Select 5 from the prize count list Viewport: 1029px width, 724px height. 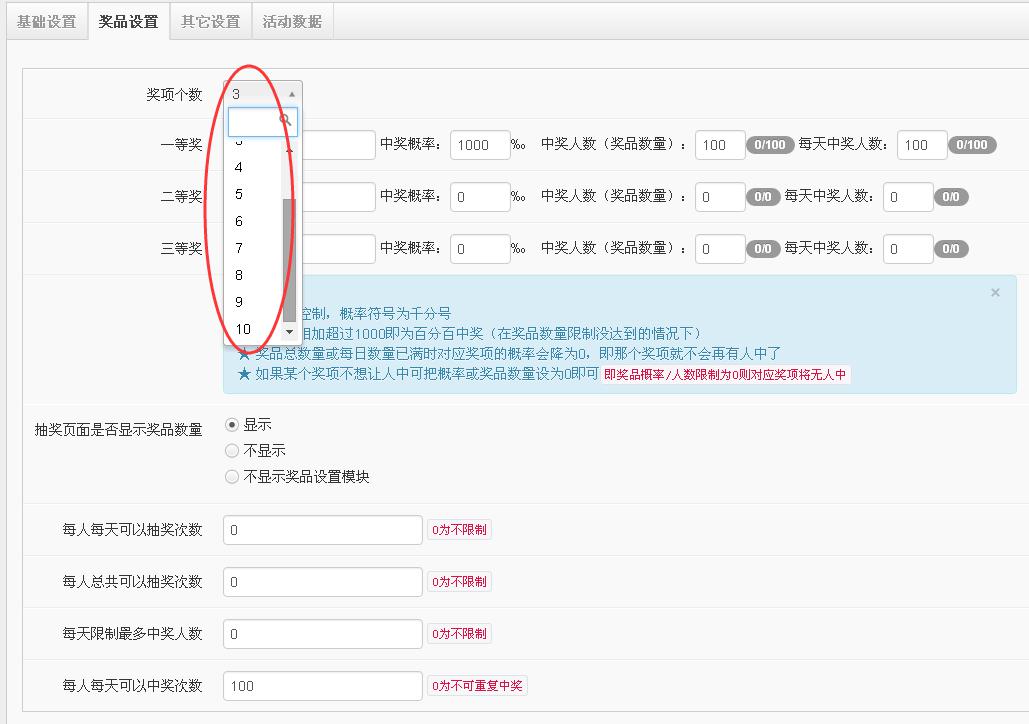[238, 193]
